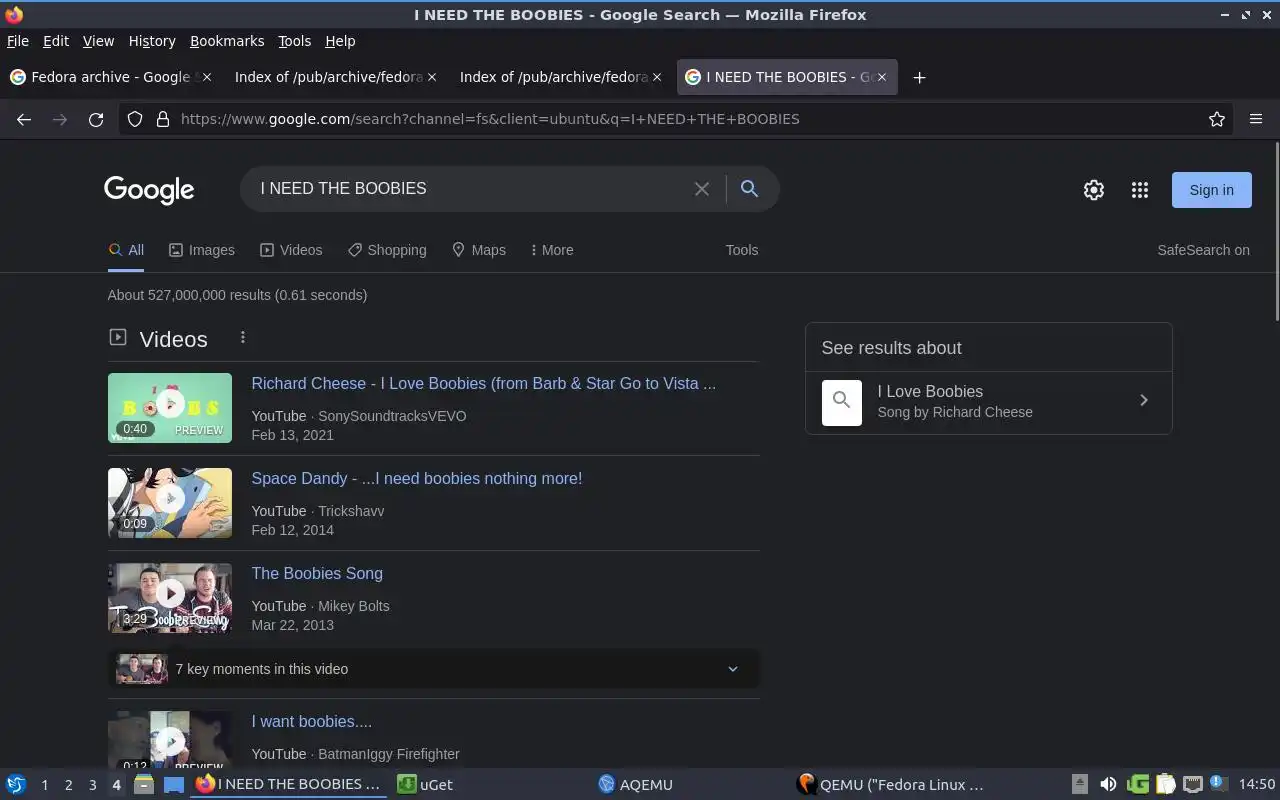Open the More search filters dropdown
Image resolution: width=1280 pixels, height=800 pixels.
coord(552,250)
